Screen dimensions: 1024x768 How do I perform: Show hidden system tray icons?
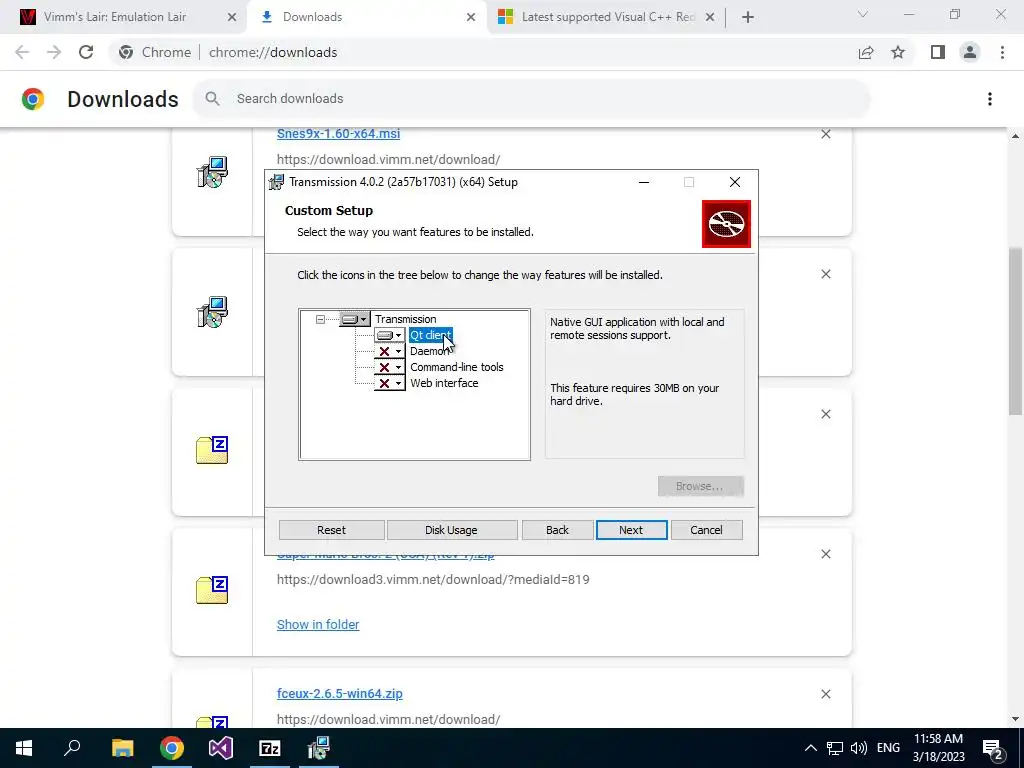point(810,748)
